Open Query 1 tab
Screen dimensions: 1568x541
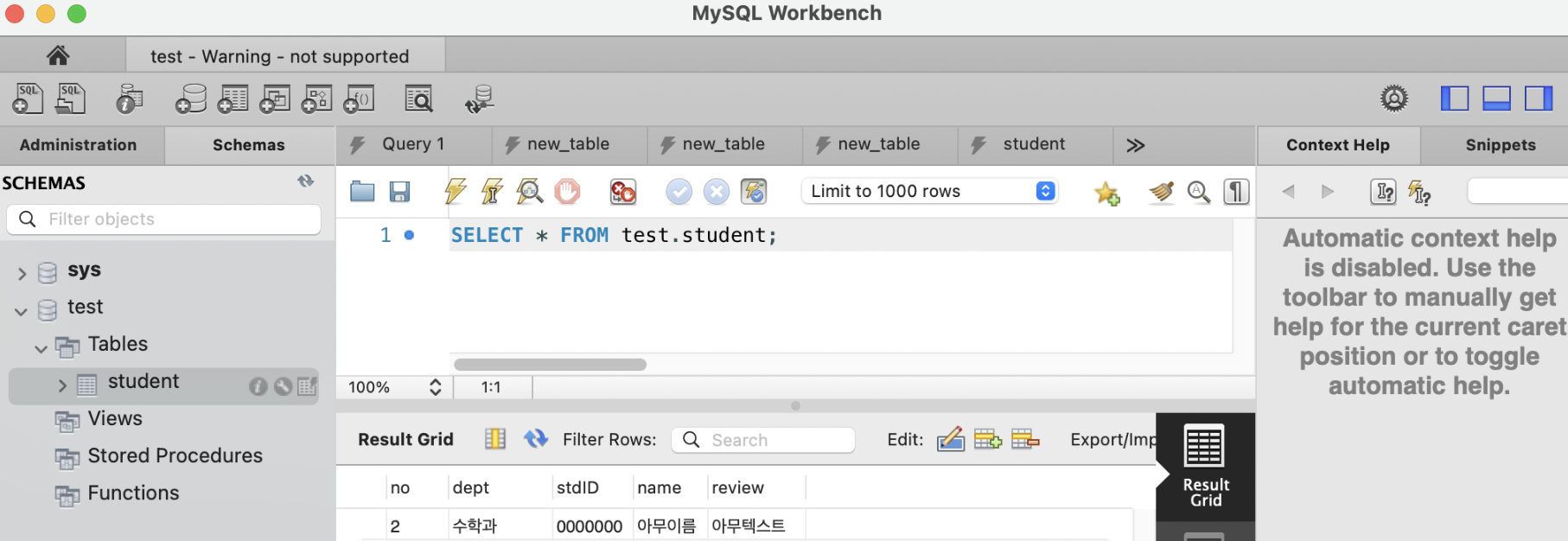[414, 144]
